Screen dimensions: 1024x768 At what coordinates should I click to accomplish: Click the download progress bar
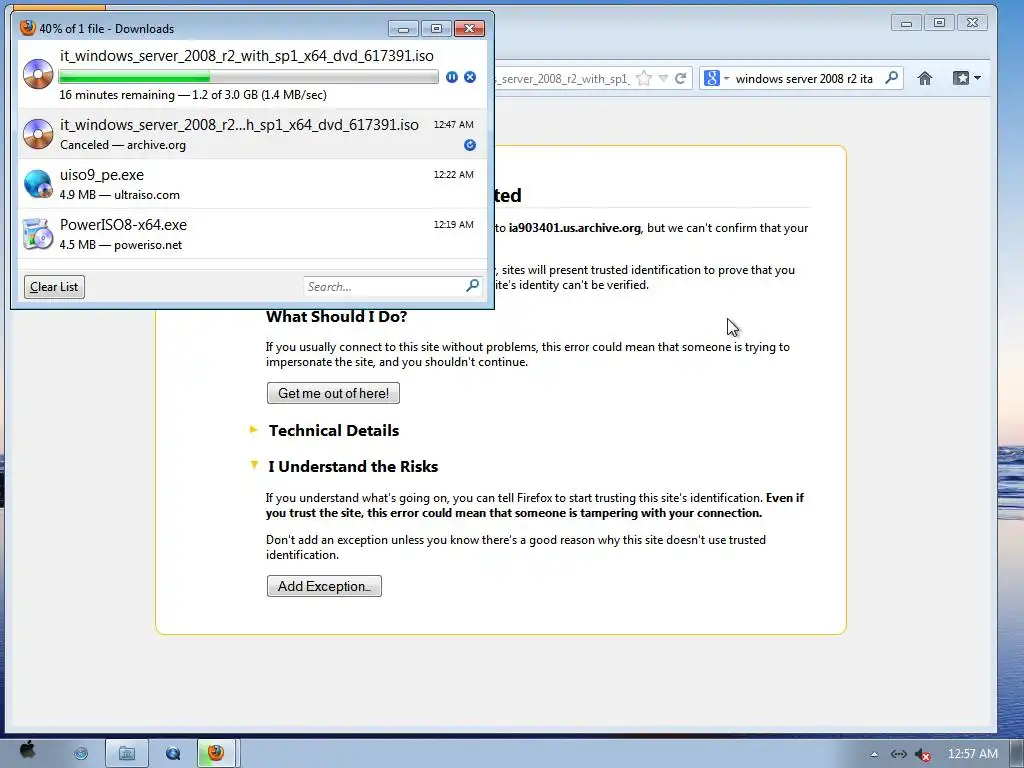coord(248,77)
